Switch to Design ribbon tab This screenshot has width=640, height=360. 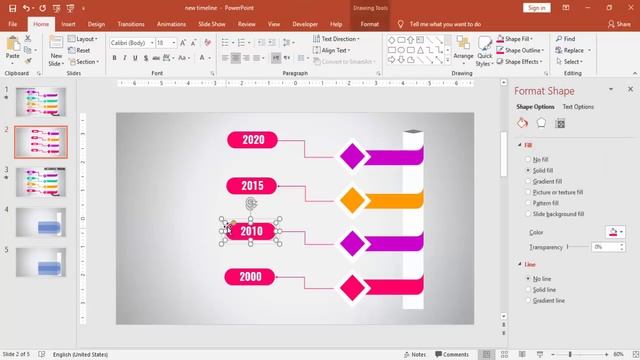pos(96,24)
